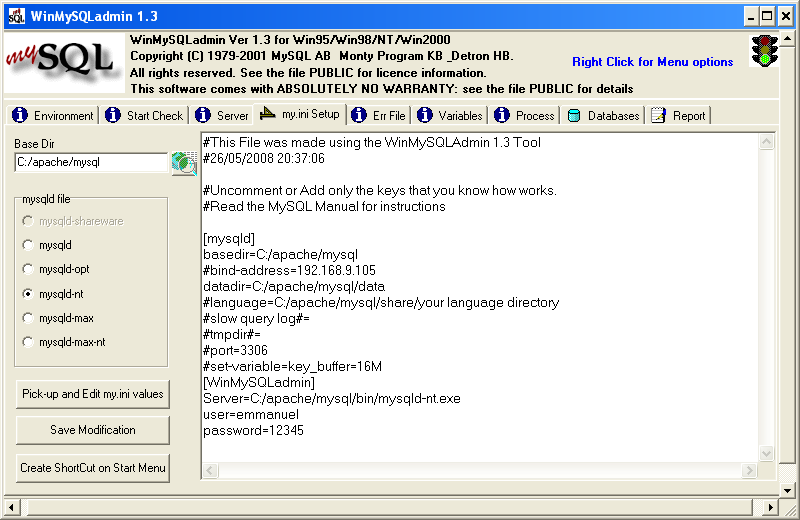Click the traffic light status icon
This screenshot has height=520, width=800.
pyautogui.click(x=765, y=51)
